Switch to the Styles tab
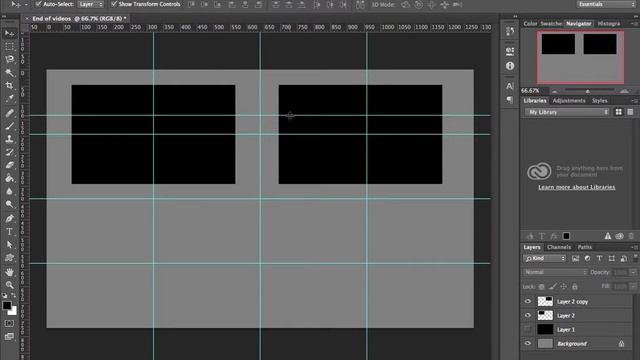The height and width of the screenshot is (360, 640). click(600, 100)
